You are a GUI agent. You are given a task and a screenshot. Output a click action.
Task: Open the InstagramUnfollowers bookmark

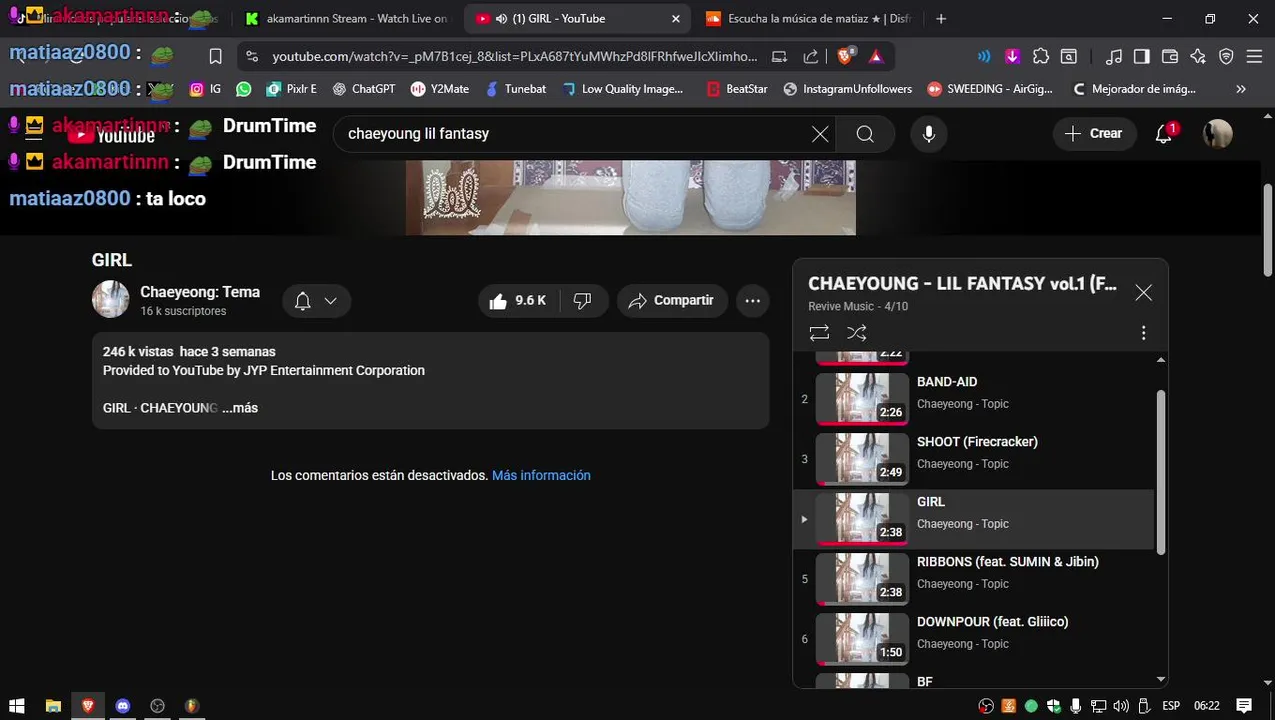coord(848,89)
